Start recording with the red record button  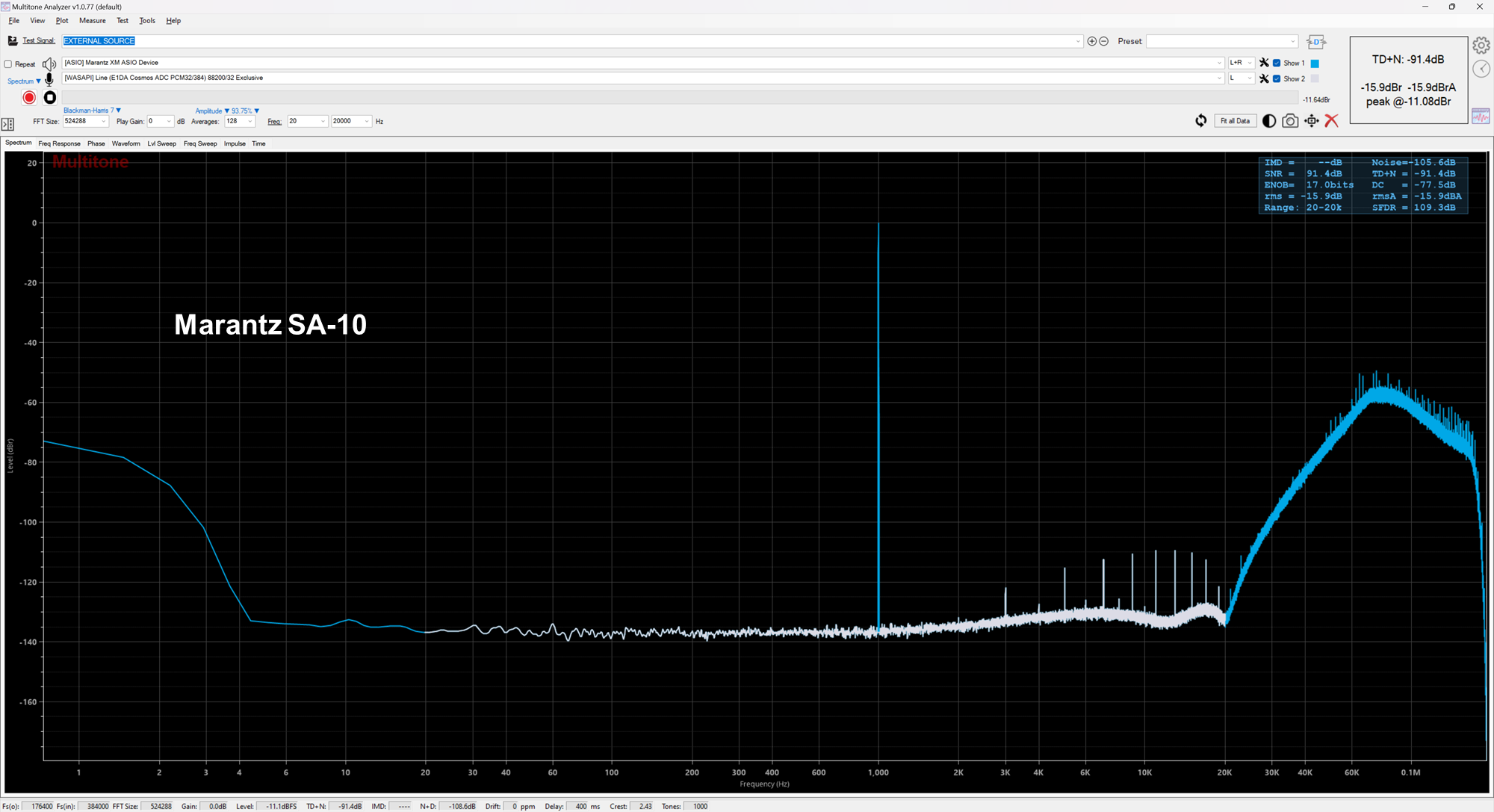(29, 98)
